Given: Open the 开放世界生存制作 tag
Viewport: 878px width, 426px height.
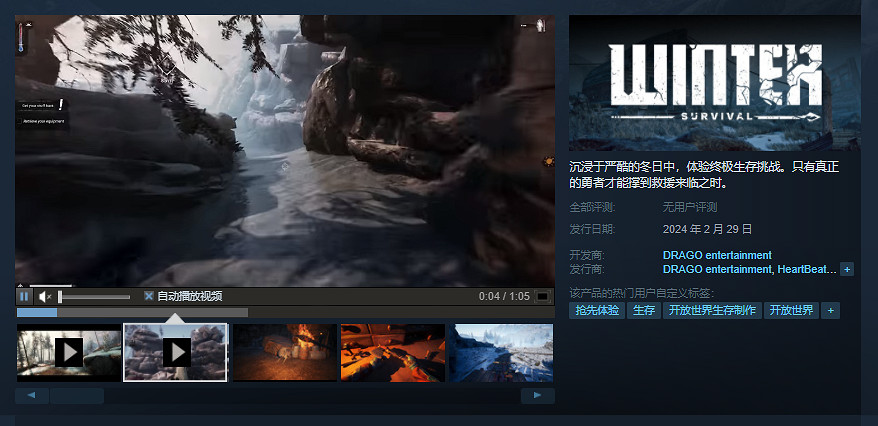Looking at the screenshot, I should [712, 311].
